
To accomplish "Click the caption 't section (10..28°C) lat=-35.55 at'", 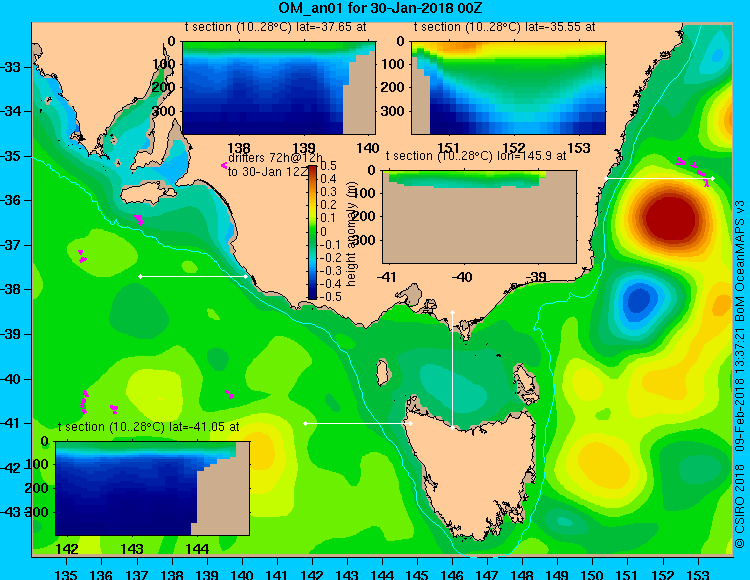I will [x=505, y=27].
